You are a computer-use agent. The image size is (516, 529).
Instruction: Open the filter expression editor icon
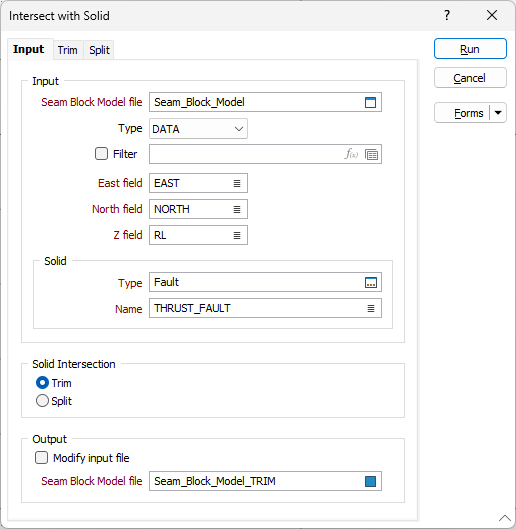351,155
